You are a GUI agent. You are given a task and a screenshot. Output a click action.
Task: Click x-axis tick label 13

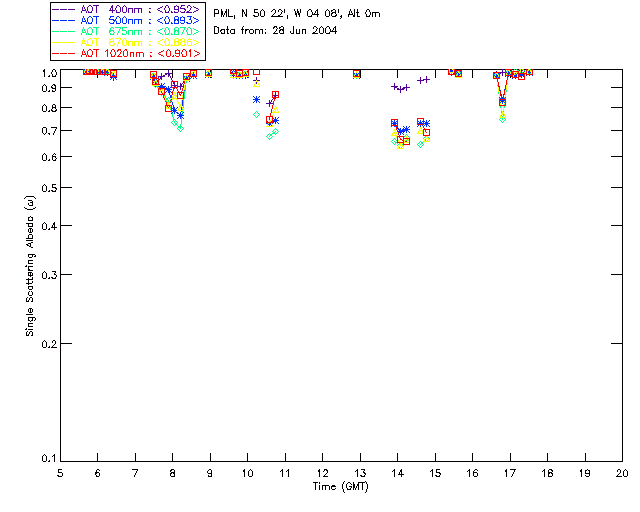(360, 473)
